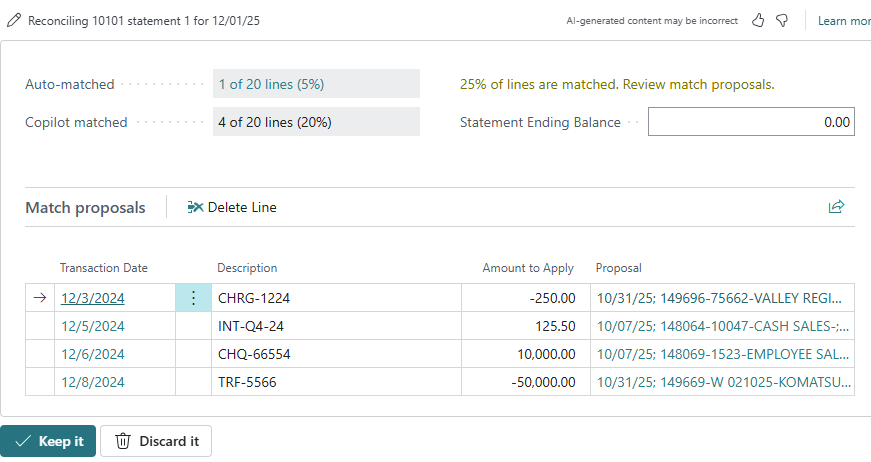871x462 pixels.
Task: Click the thumbs up feedback icon
Action: click(x=758, y=20)
